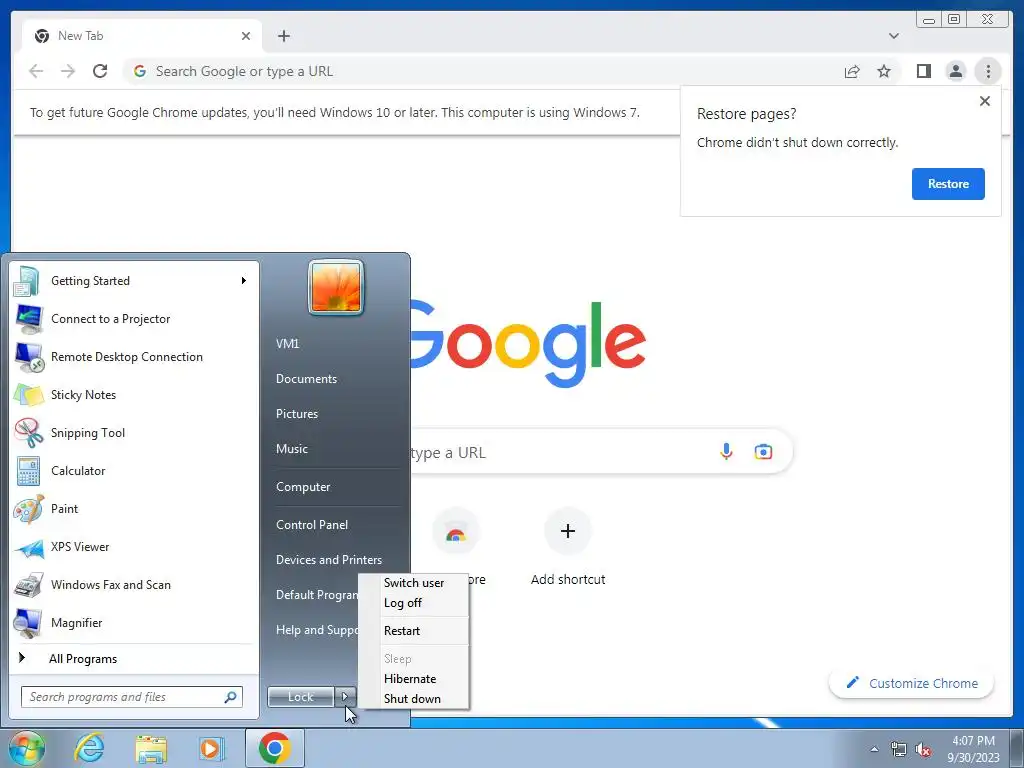
Task: Launch XPS Viewer
Action: pos(133,547)
